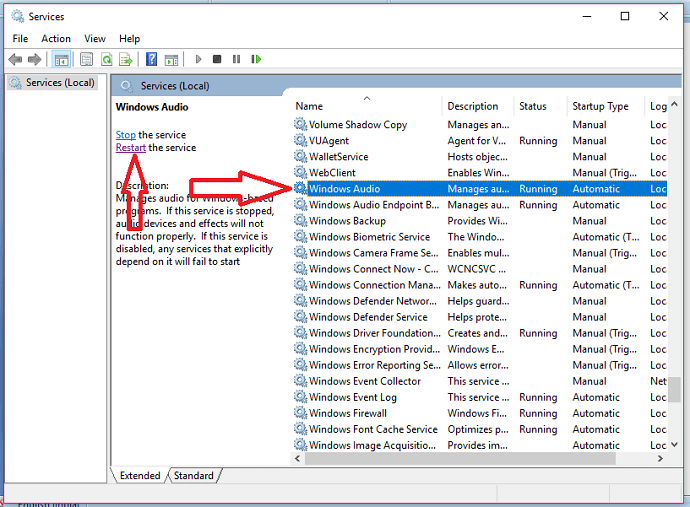Click the vertical scrollbar down arrow
The height and width of the screenshot is (507, 690).
tap(676, 441)
